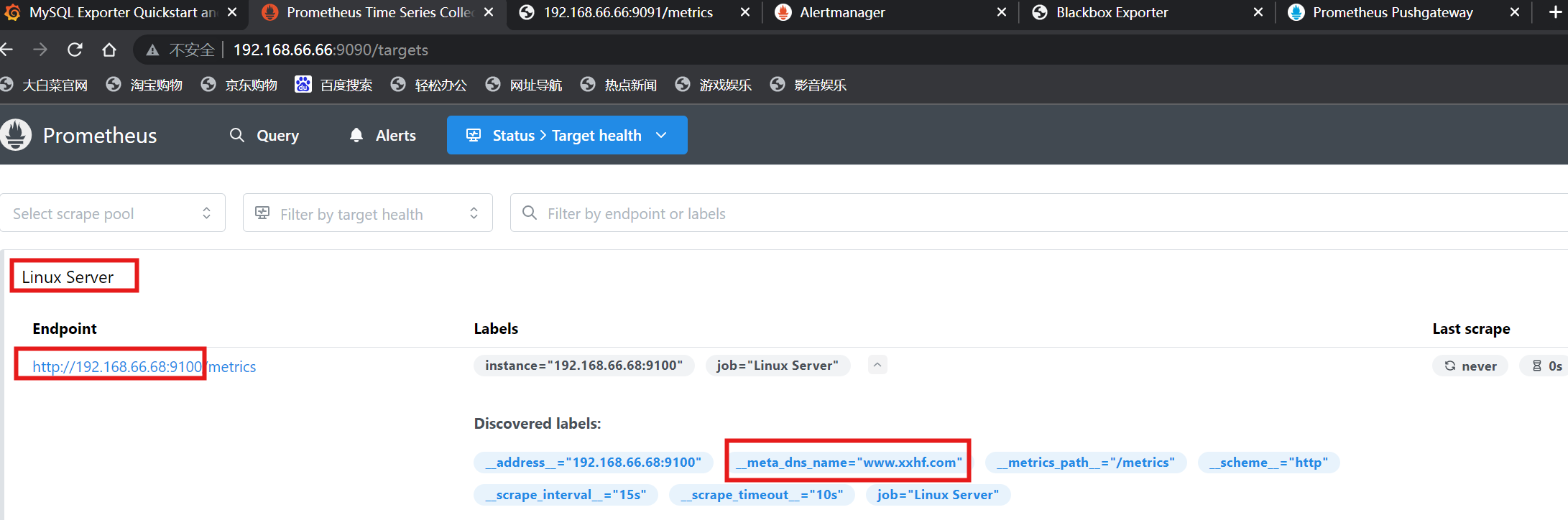Click the Prometheus flame logo

pyautogui.click(x=15, y=134)
